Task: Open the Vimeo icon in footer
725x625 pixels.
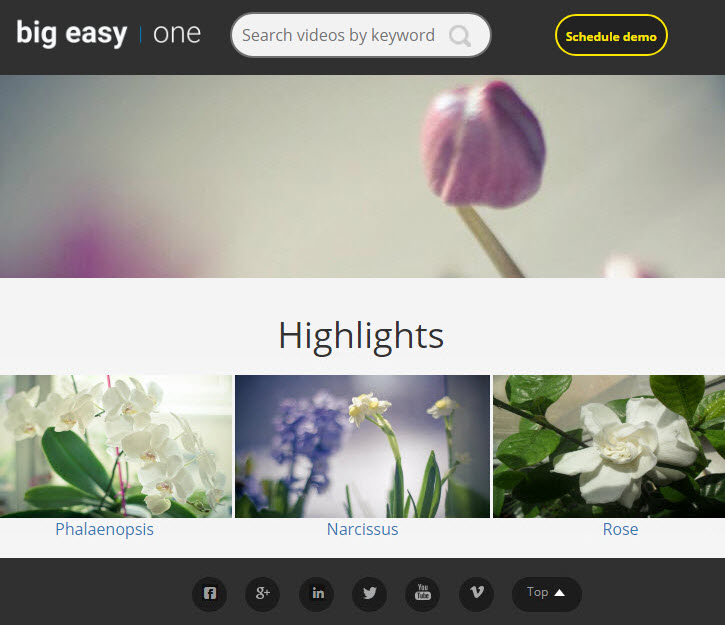Action: click(476, 594)
